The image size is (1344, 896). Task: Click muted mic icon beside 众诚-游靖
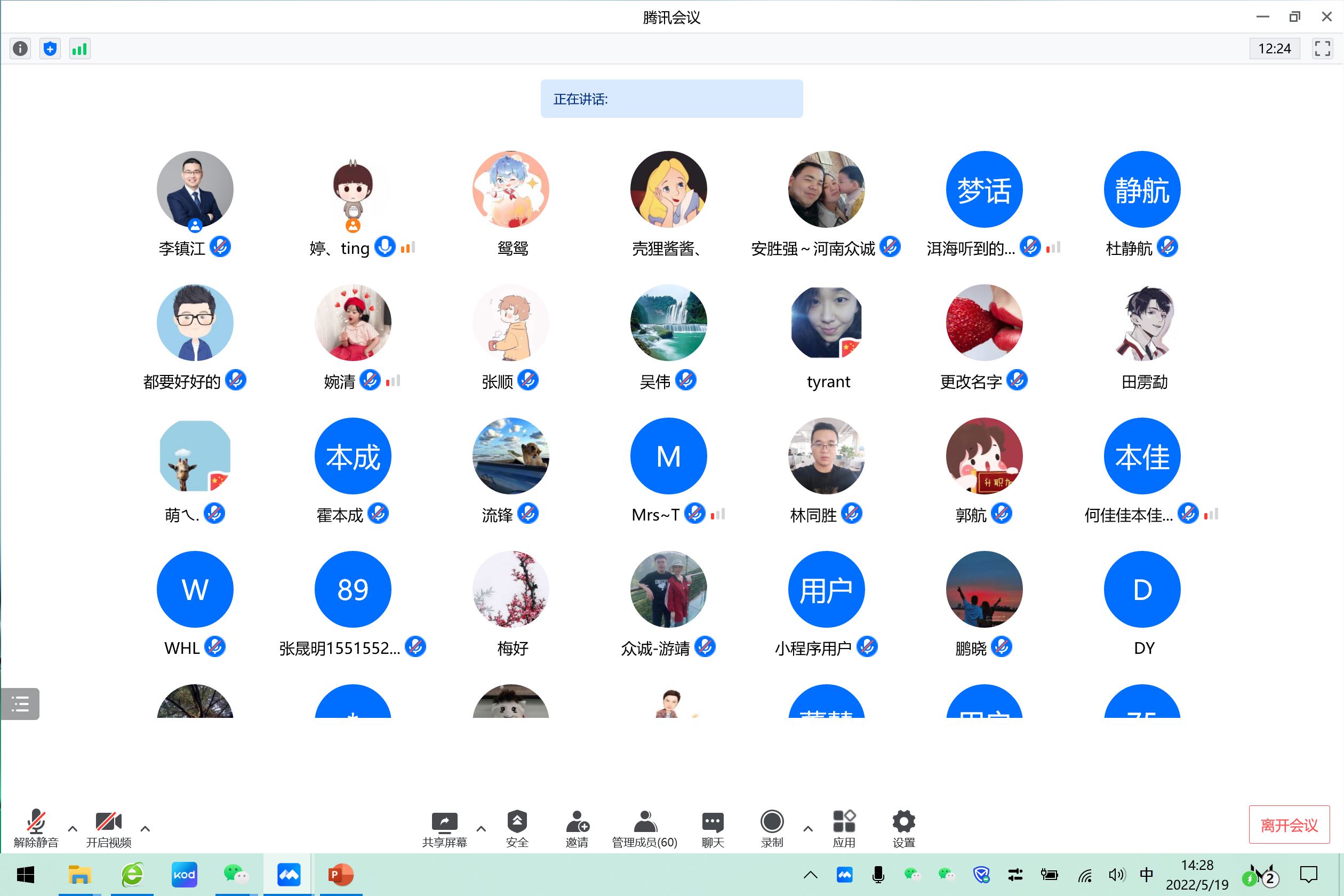point(705,646)
